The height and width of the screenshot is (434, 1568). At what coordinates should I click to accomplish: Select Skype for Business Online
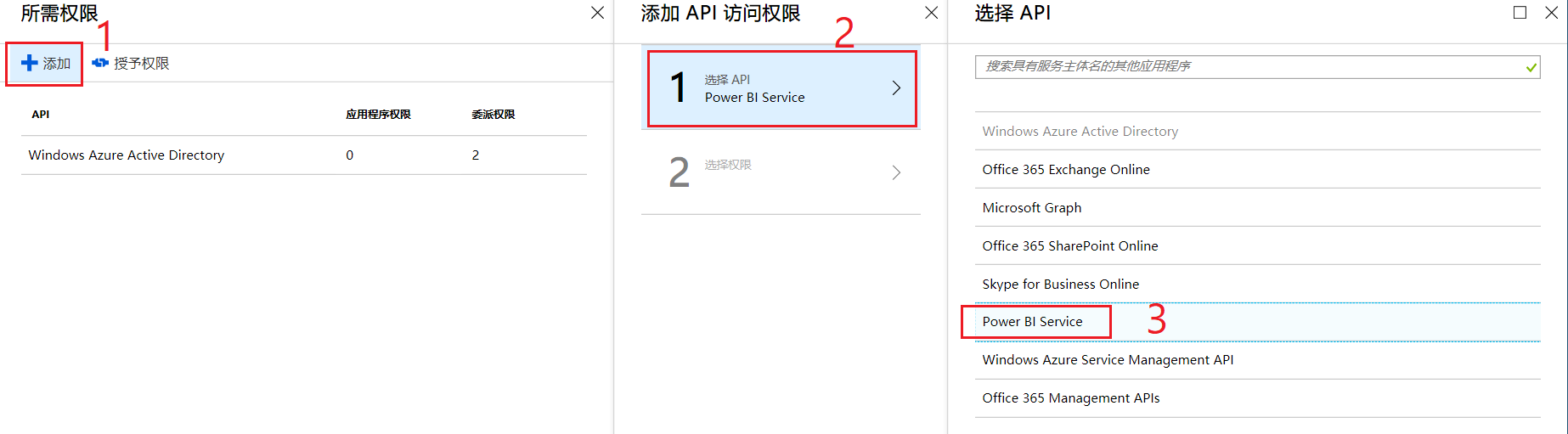point(1060,285)
